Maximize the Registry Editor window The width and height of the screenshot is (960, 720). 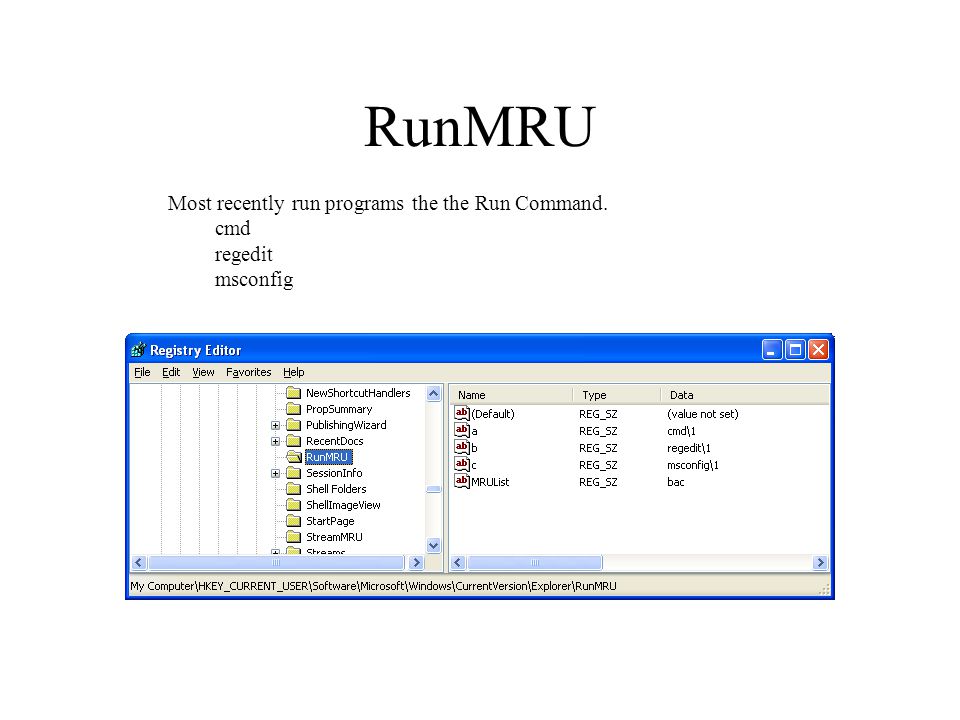click(795, 350)
